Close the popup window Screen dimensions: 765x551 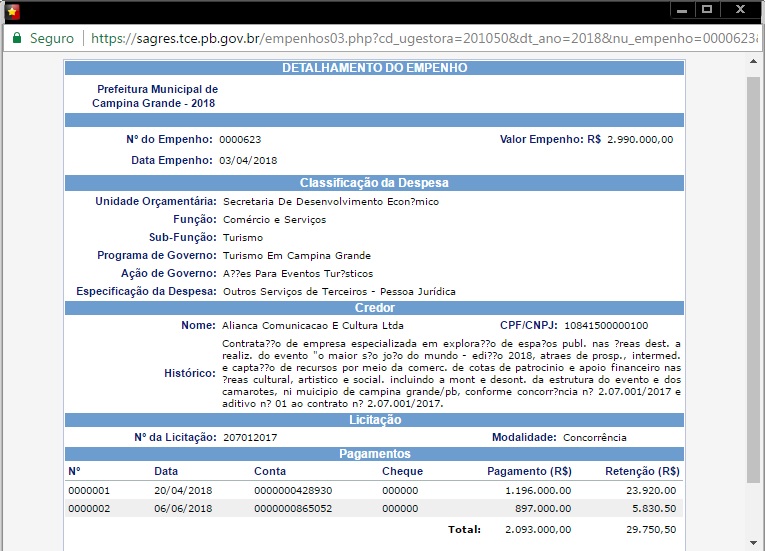point(740,10)
